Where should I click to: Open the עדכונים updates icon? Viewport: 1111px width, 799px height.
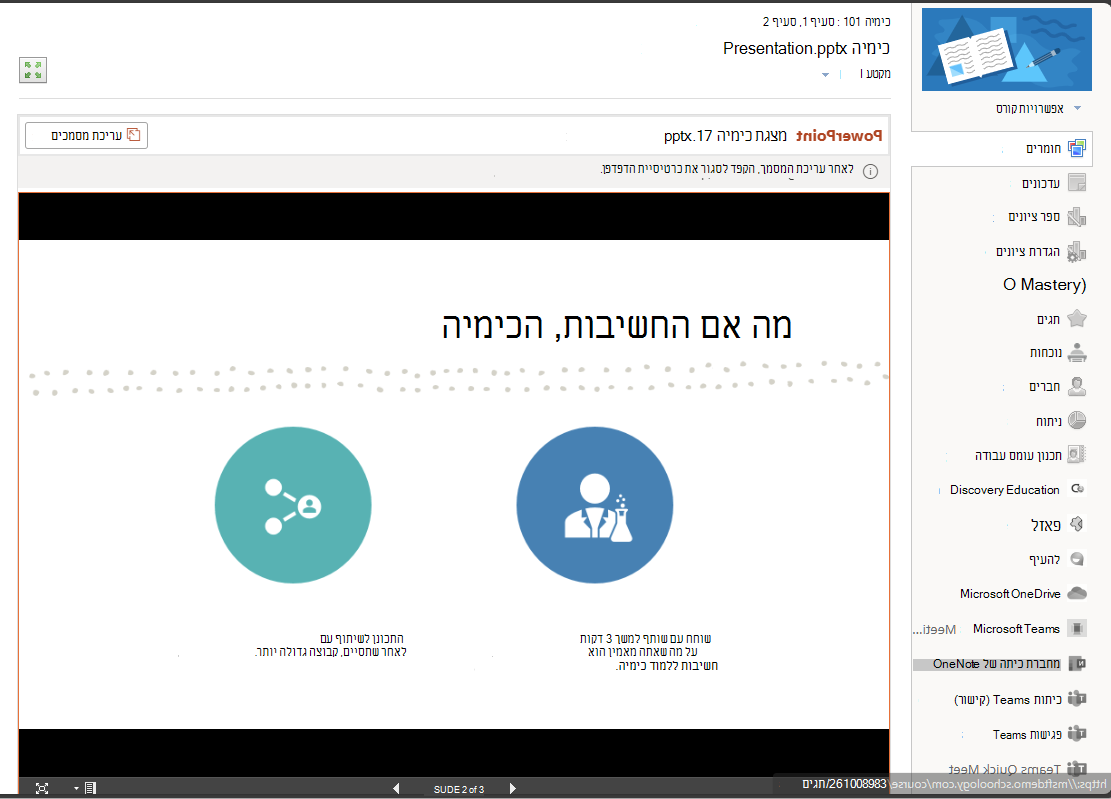click(x=1076, y=183)
